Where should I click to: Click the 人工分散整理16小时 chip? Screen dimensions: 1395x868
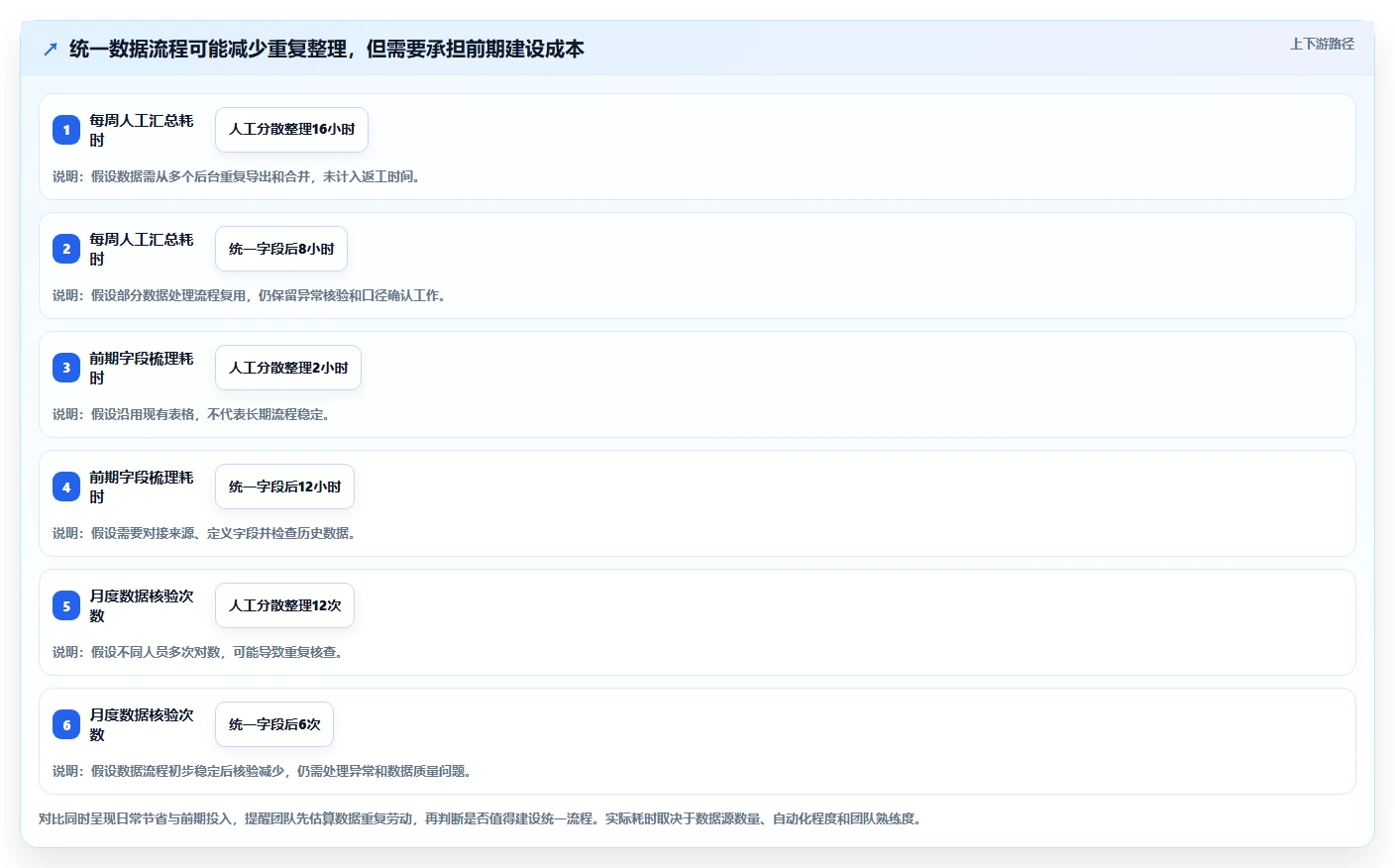pos(291,130)
